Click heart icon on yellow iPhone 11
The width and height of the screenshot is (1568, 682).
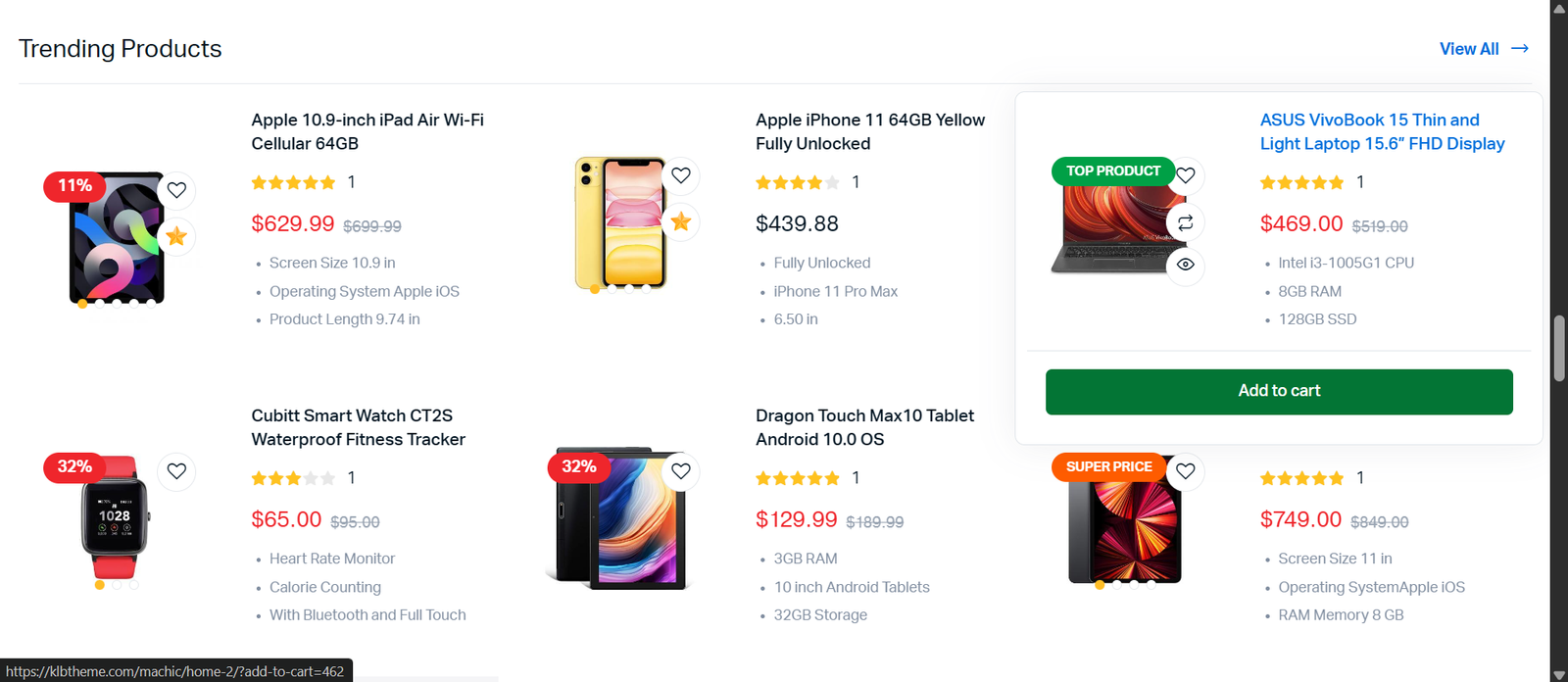point(681,175)
